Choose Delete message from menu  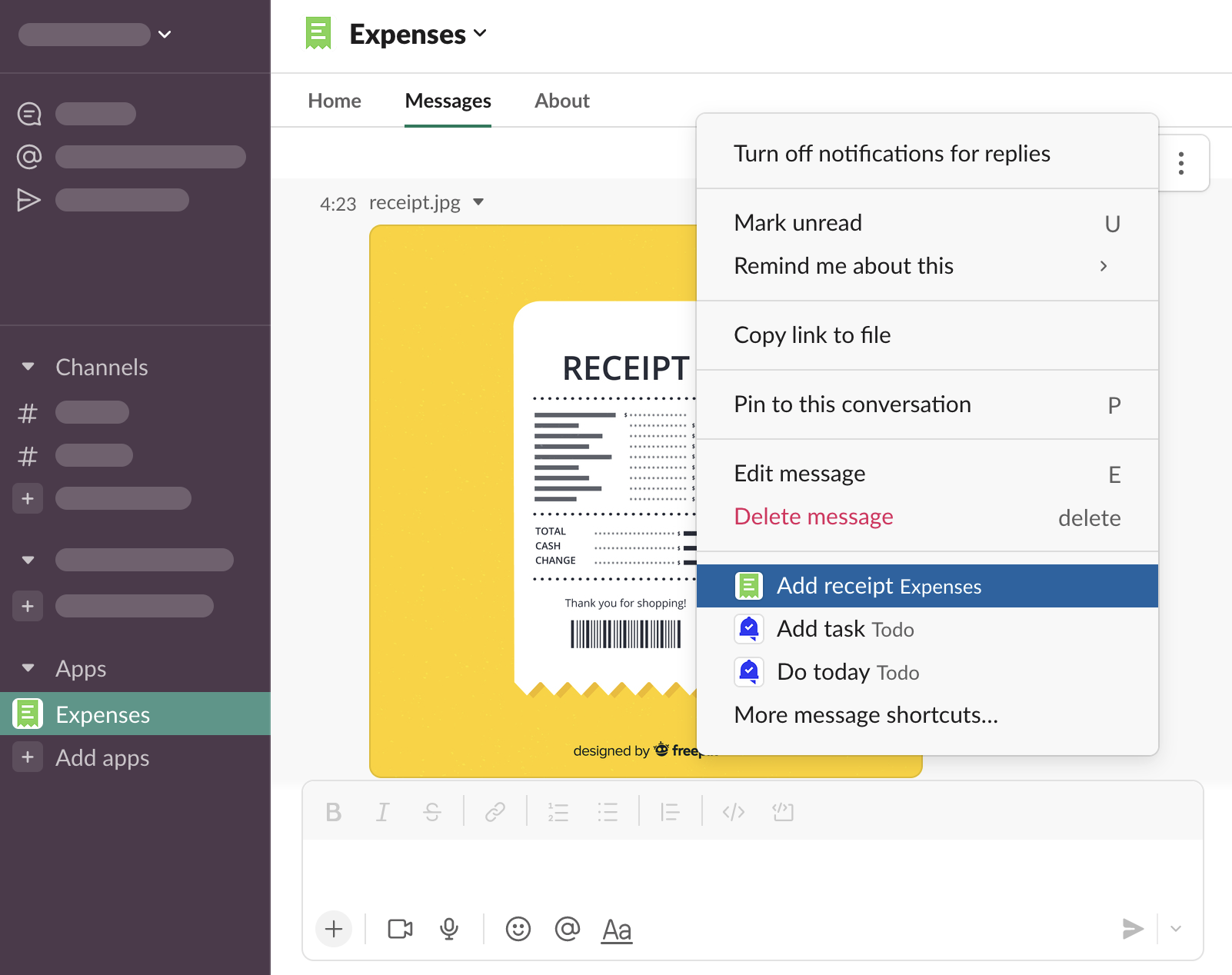pos(814,517)
